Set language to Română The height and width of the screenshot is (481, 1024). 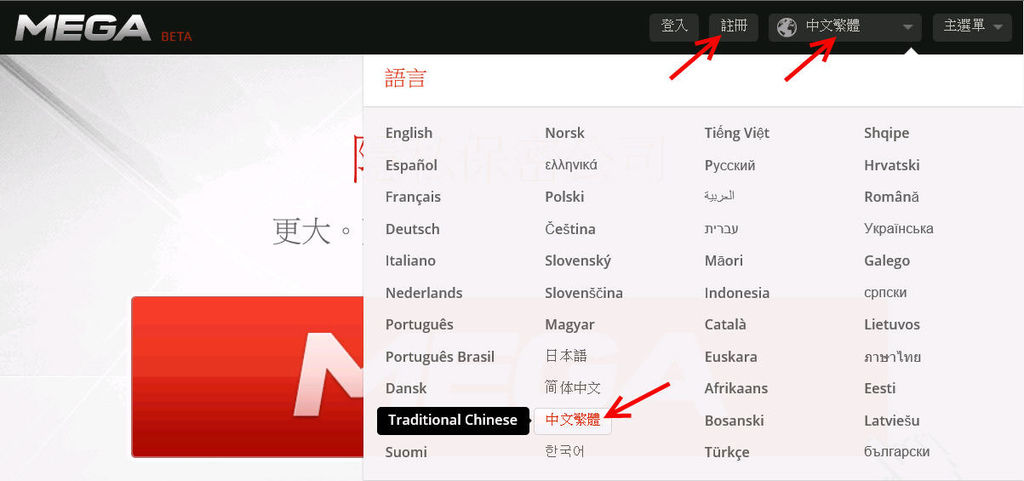891,197
